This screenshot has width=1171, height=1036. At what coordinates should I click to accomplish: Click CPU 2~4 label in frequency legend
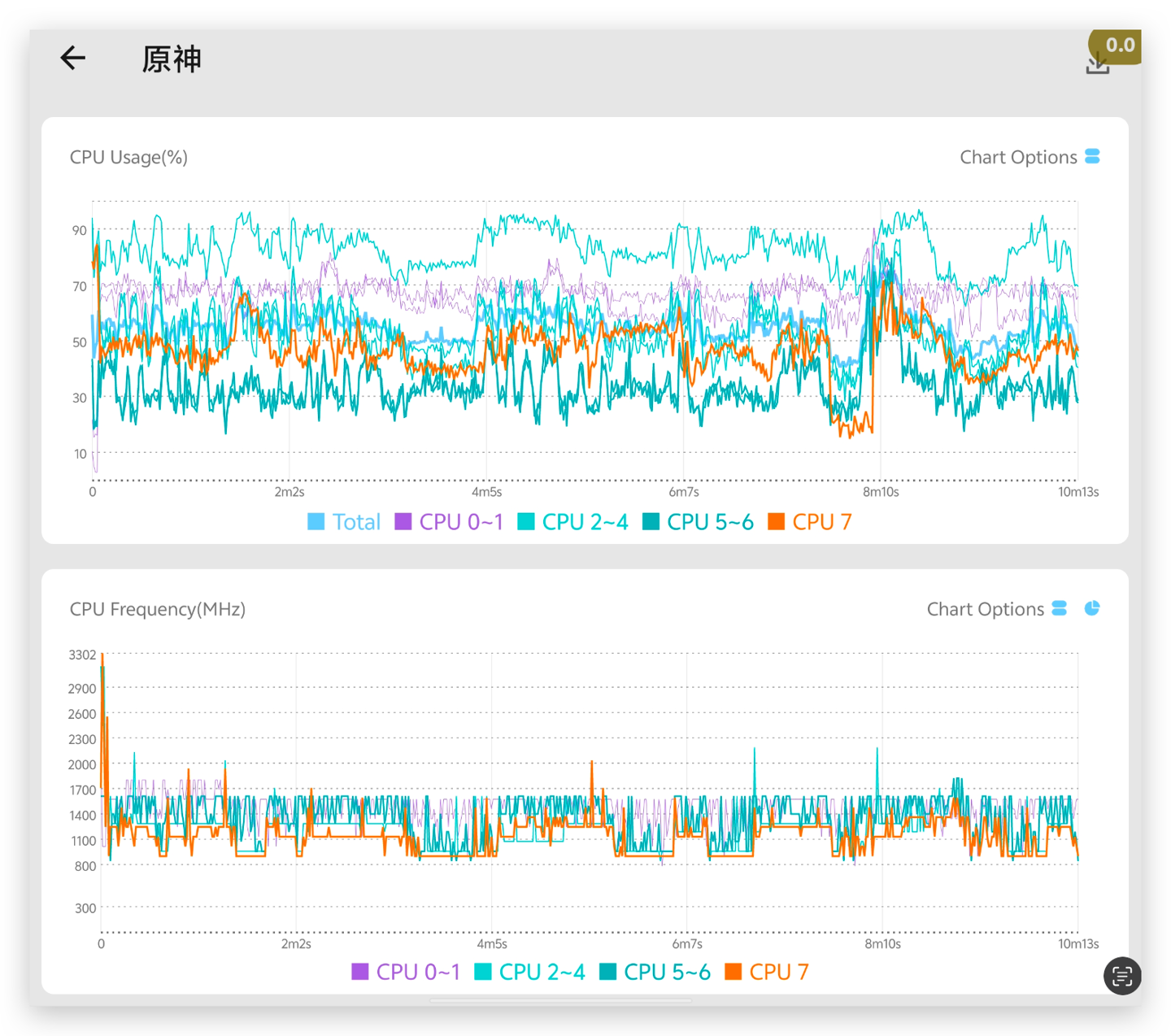point(542,972)
